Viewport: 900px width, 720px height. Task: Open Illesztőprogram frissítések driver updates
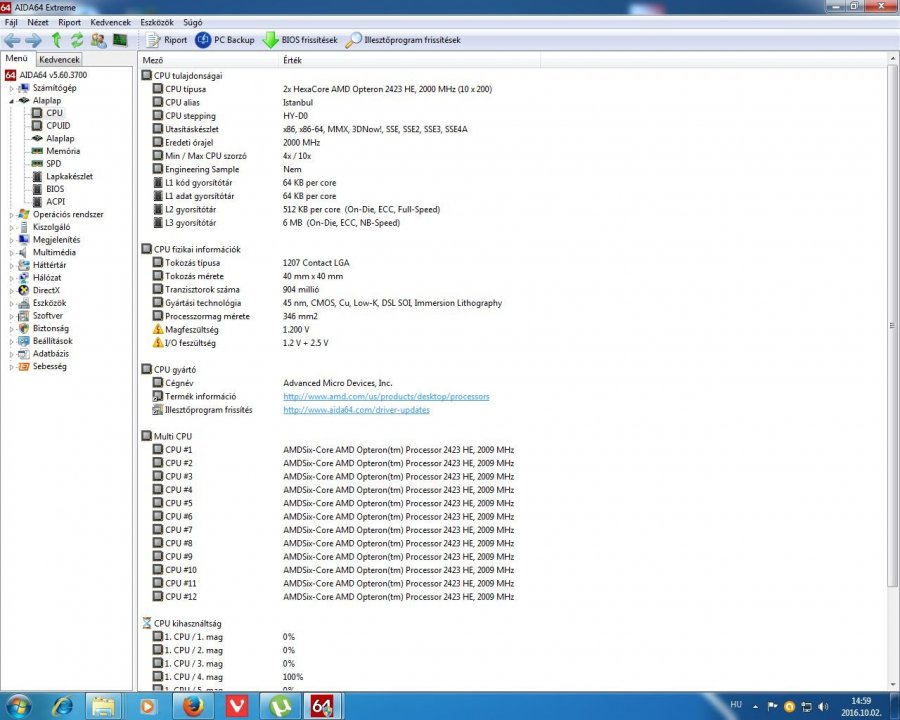pos(403,40)
